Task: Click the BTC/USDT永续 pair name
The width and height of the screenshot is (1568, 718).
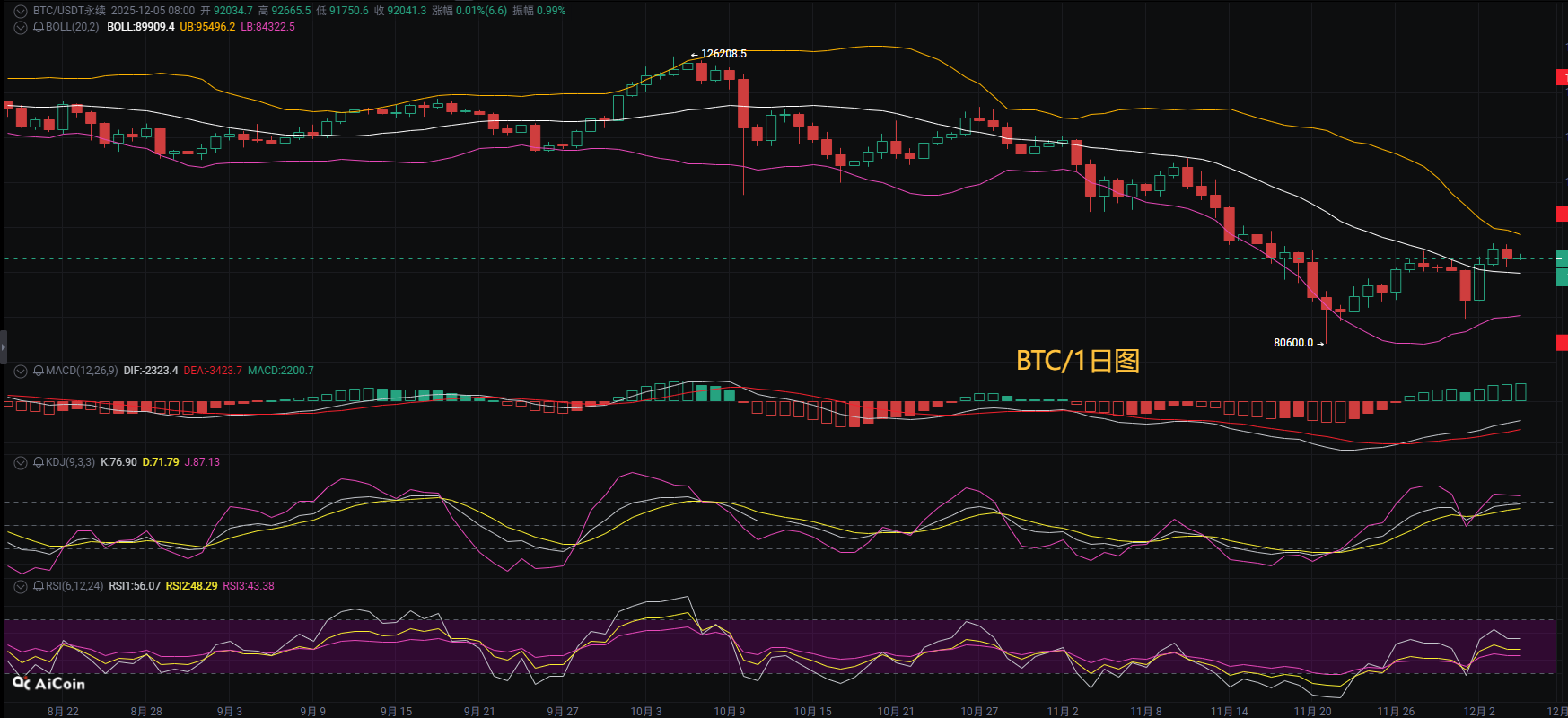Action: coord(69,11)
